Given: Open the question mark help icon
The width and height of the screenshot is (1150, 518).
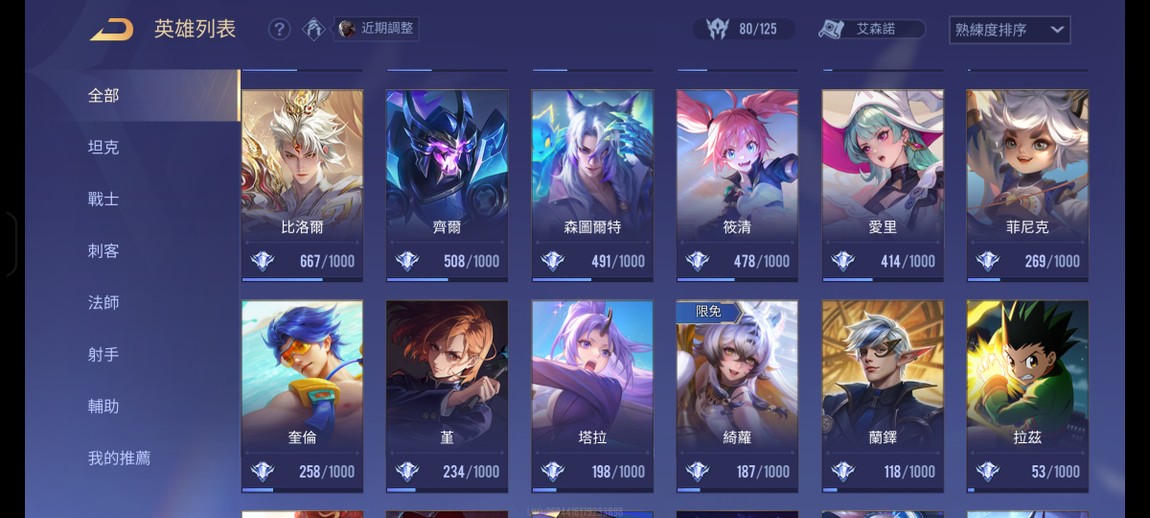Looking at the screenshot, I should [279, 29].
